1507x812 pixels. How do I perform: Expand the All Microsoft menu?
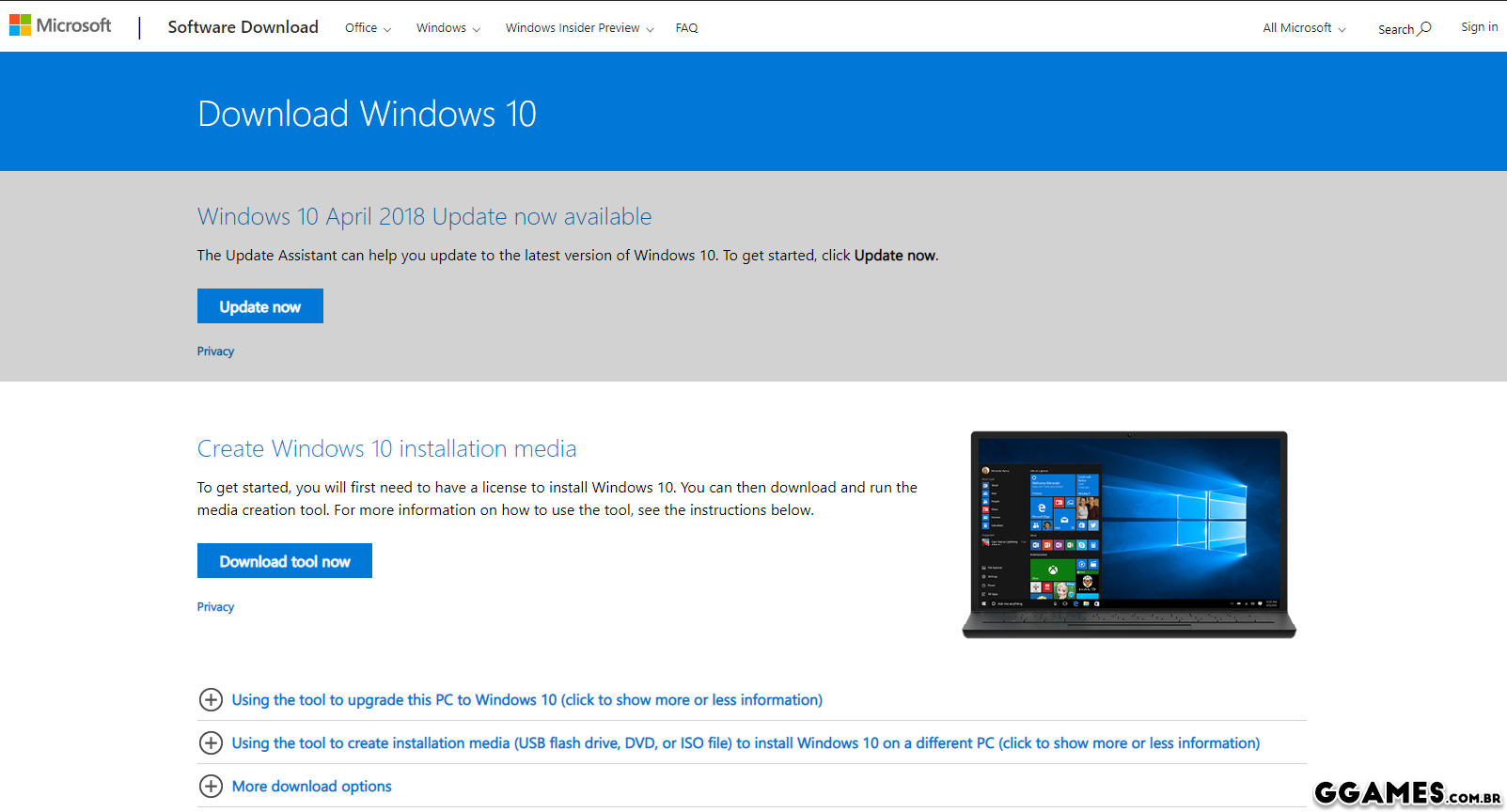point(1303,28)
